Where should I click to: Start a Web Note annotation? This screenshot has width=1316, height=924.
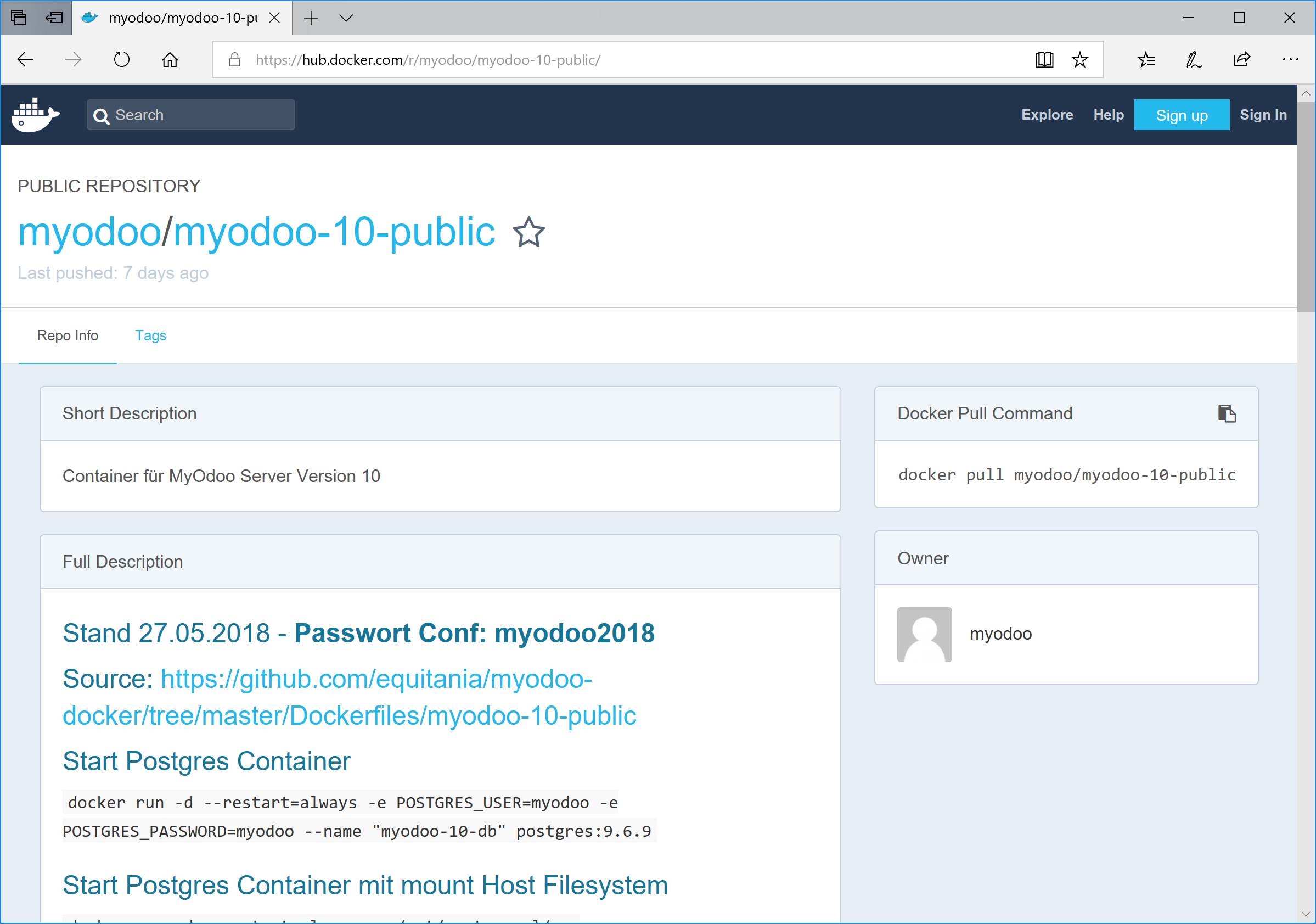click(1193, 59)
